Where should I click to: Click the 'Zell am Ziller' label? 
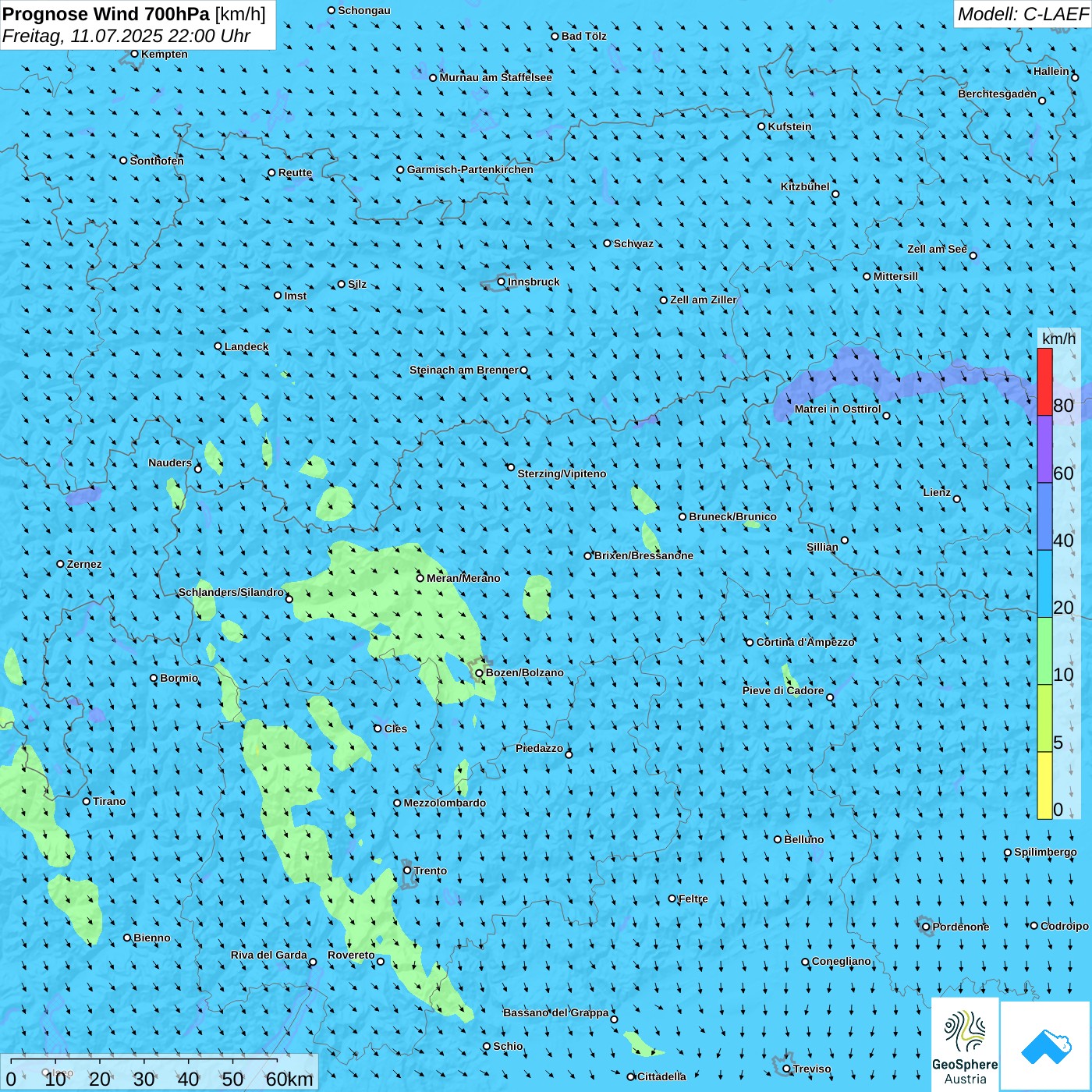click(x=704, y=300)
